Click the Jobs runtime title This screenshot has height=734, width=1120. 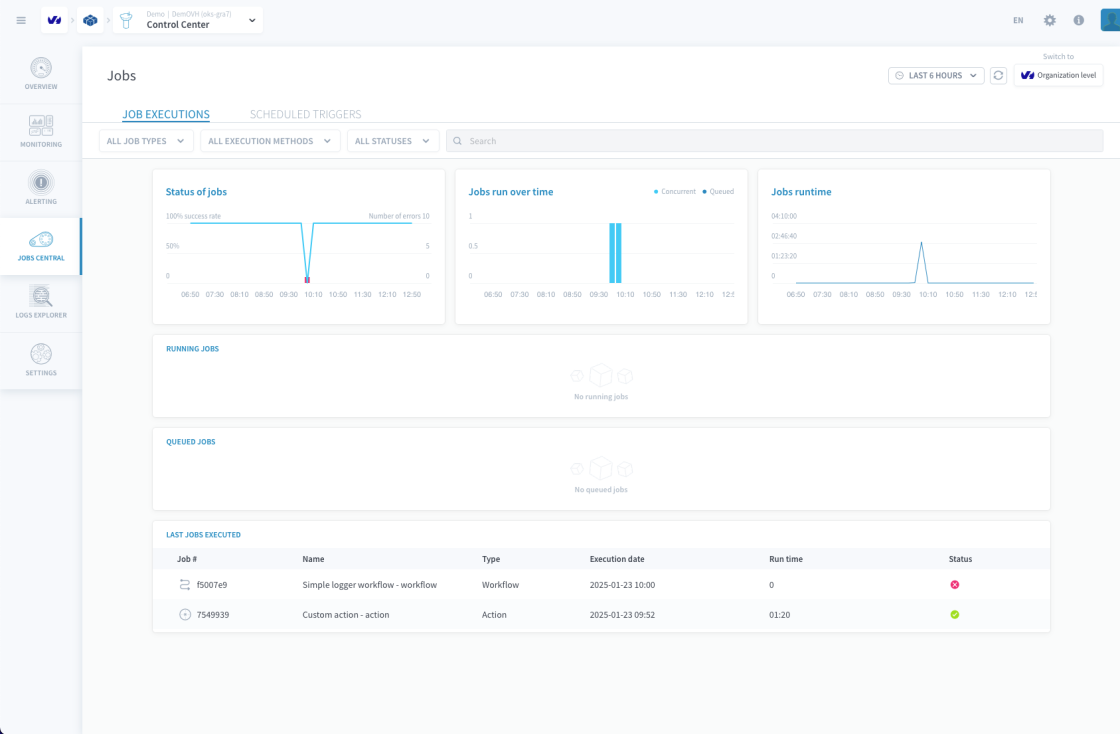click(801, 191)
